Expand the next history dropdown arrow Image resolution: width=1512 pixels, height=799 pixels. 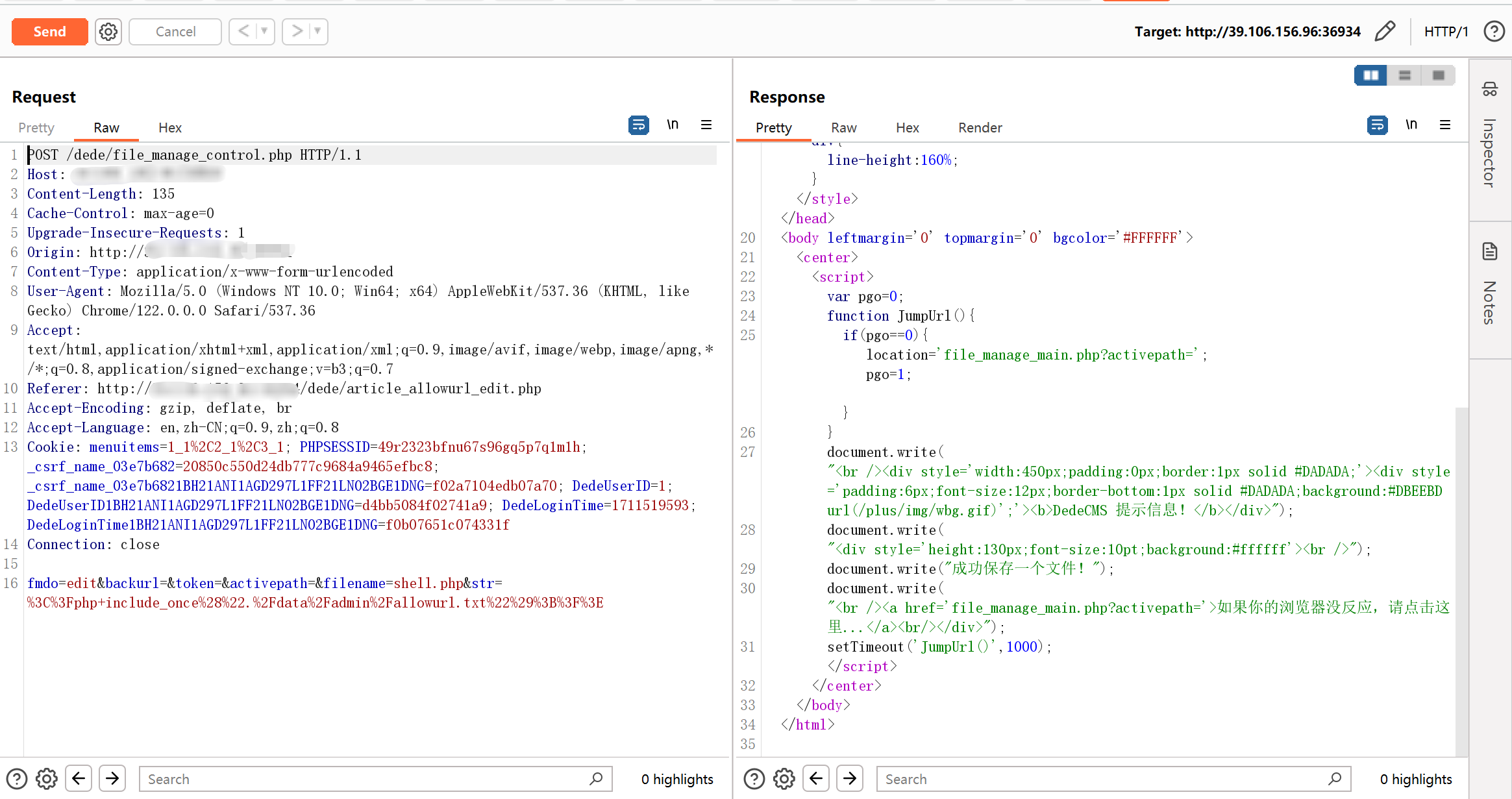click(317, 31)
